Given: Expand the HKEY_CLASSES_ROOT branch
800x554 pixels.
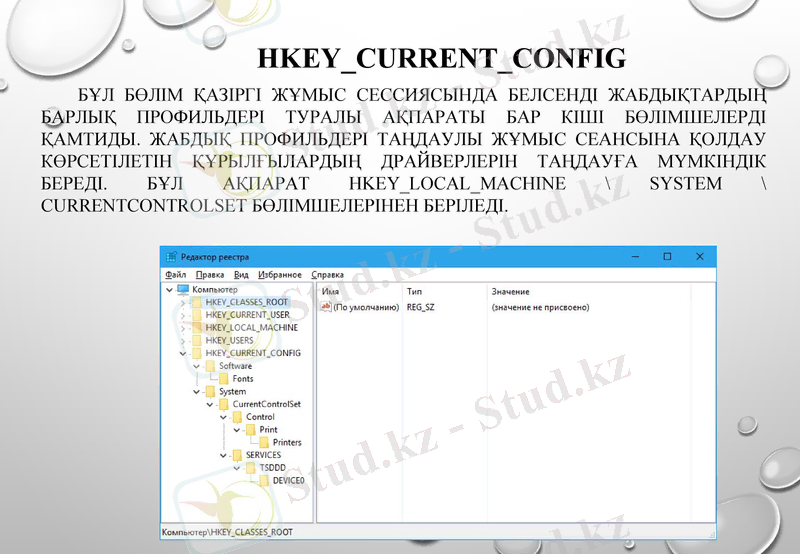Looking at the screenshot, I should [x=183, y=303].
